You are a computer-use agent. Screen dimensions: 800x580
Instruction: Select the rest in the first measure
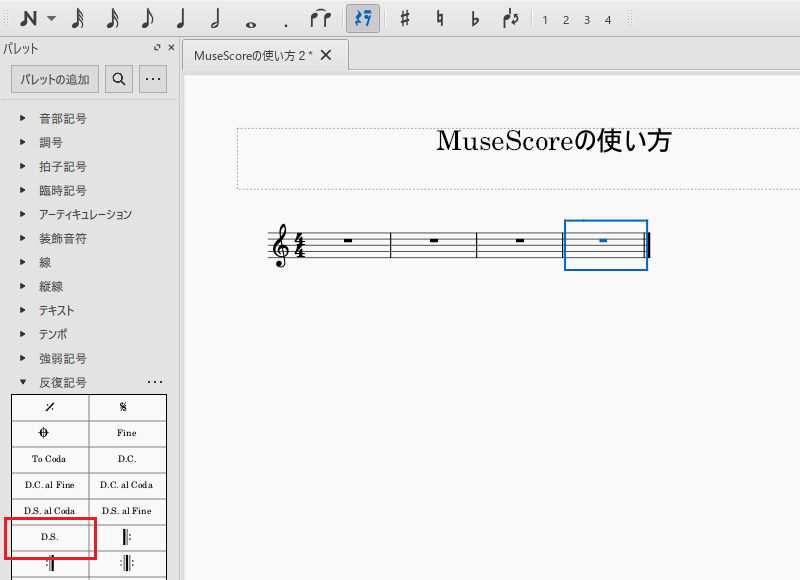(x=348, y=240)
